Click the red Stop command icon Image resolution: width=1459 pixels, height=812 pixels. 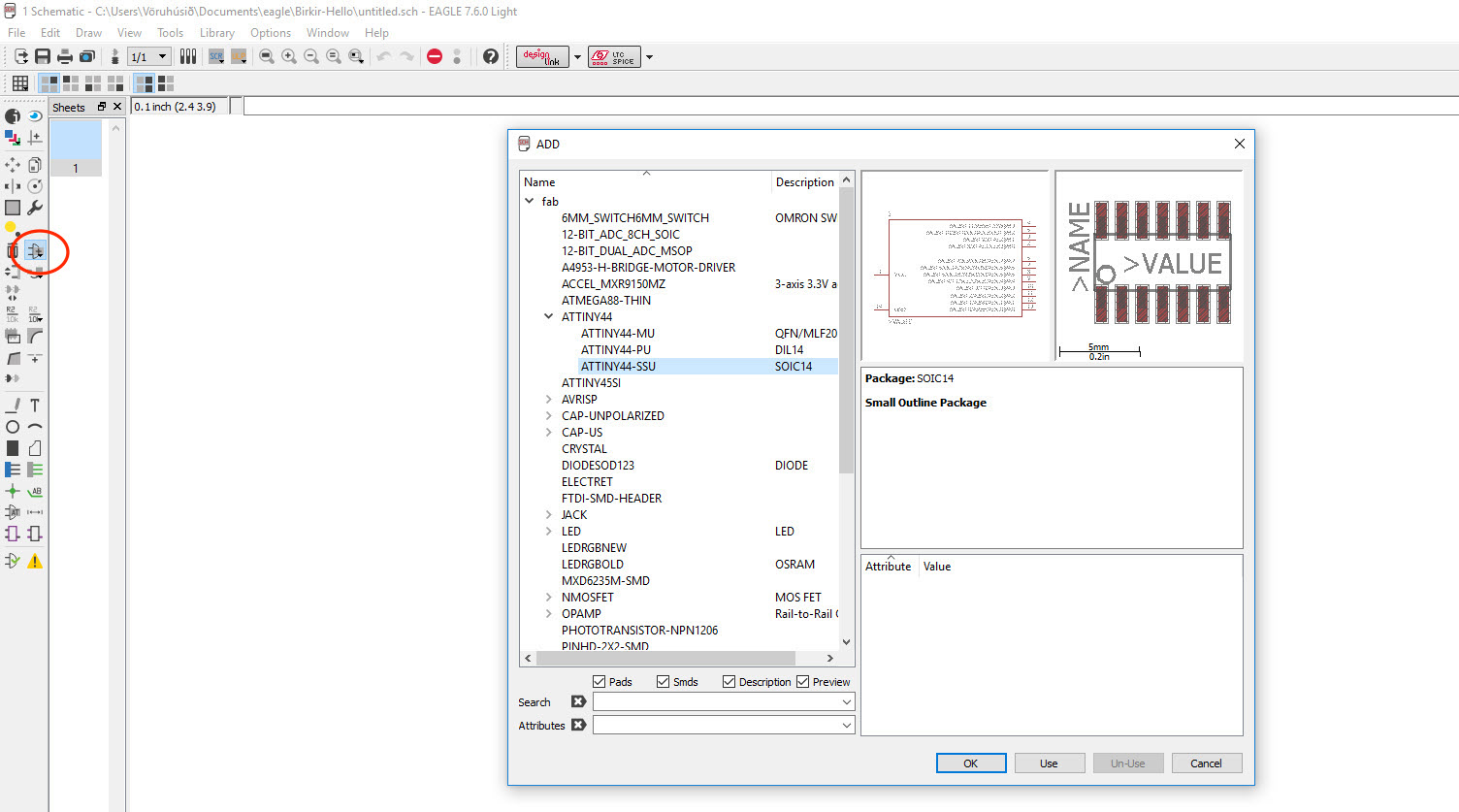click(x=435, y=56)
